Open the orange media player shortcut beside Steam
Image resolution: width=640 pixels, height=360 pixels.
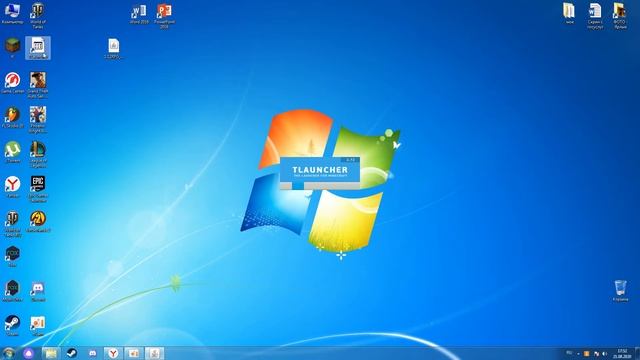click(x=38, y=326)
